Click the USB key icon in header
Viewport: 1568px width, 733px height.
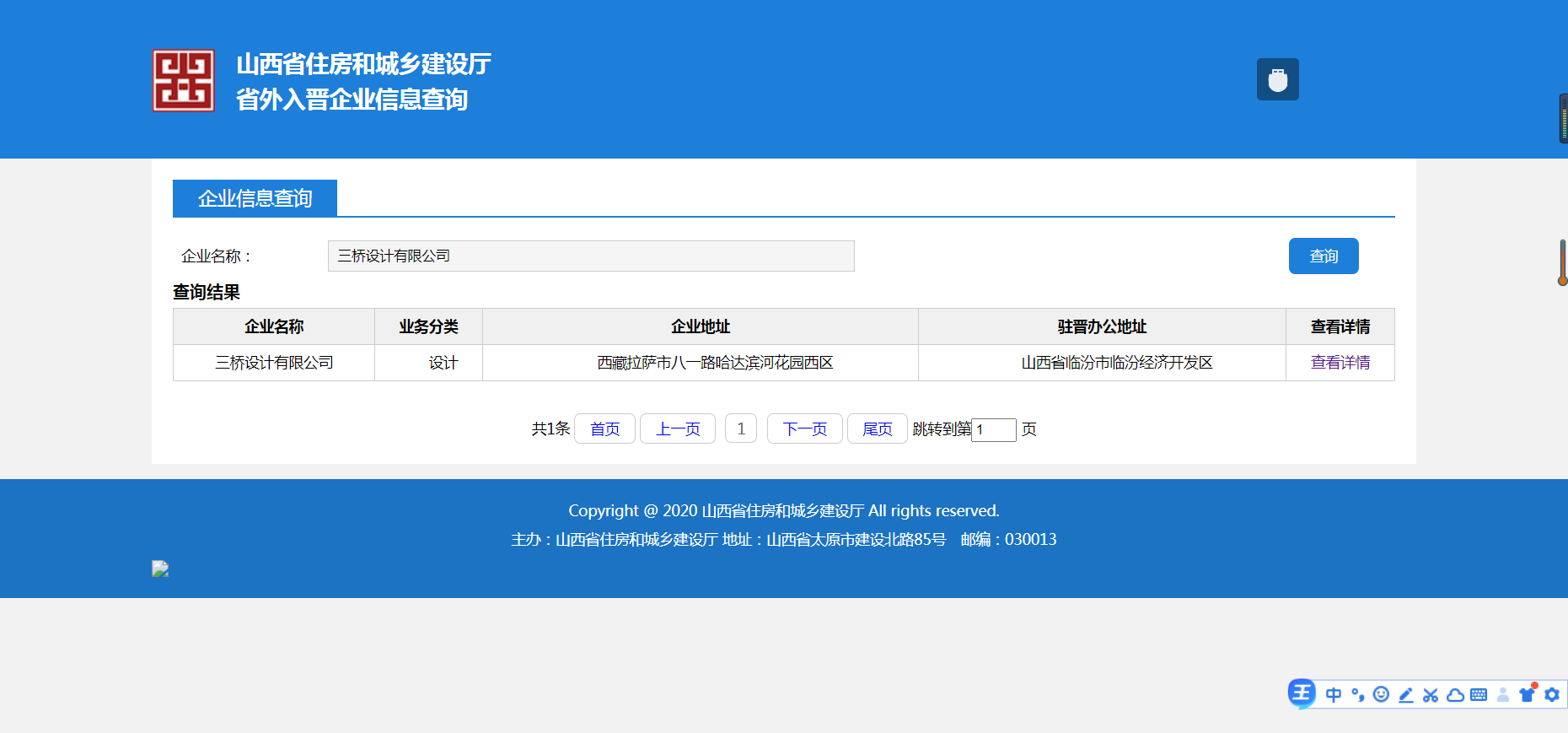[x=1277, y=79]
